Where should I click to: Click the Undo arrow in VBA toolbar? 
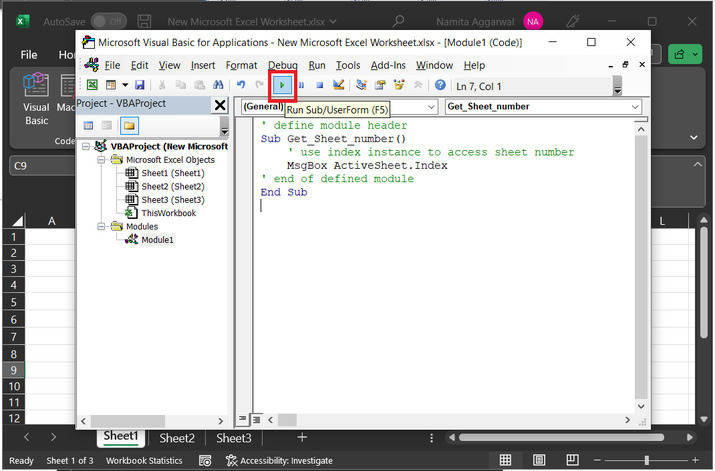coord(241,86)
